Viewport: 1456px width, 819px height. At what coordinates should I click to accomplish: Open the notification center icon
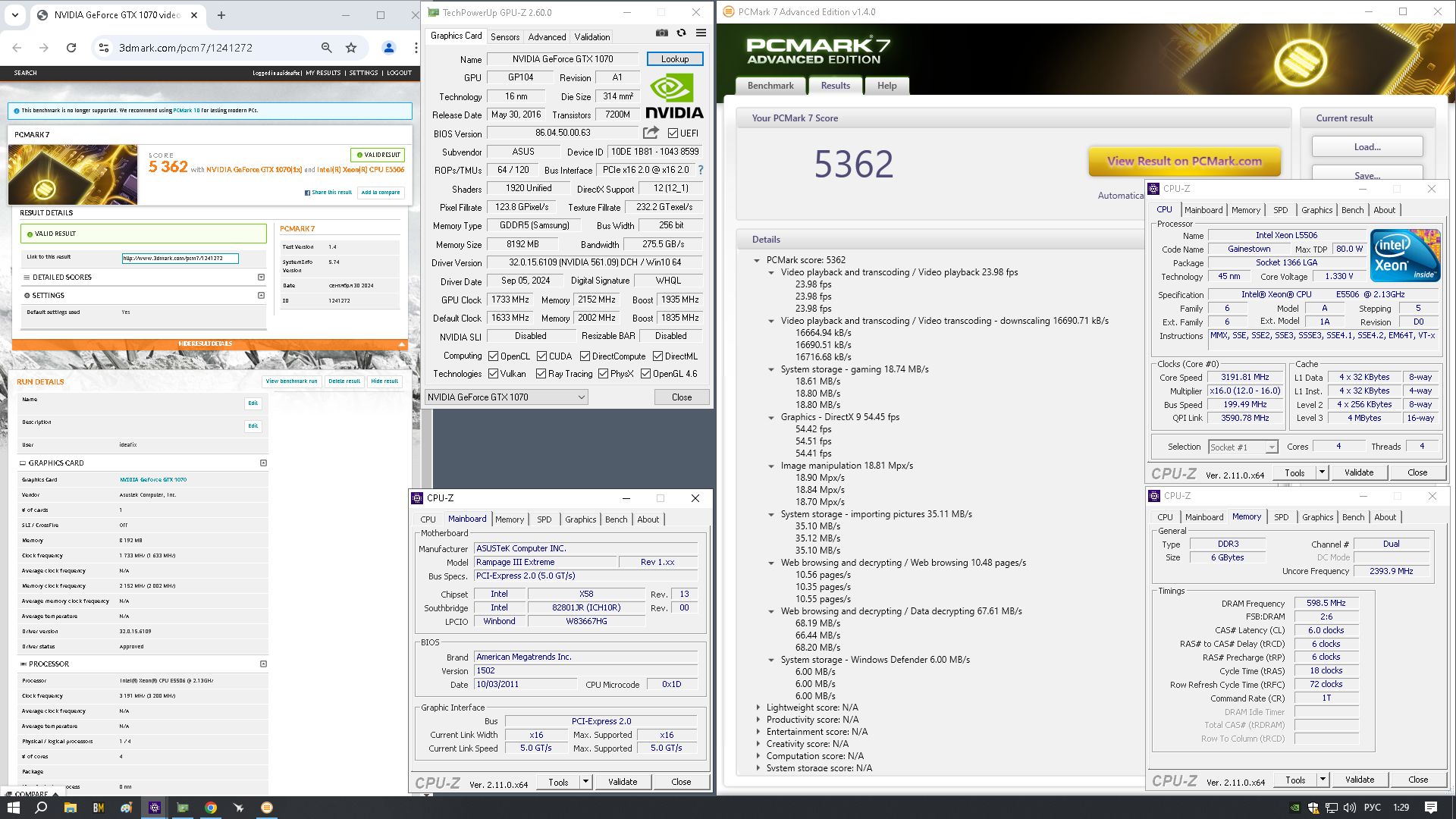[1431, 808]
